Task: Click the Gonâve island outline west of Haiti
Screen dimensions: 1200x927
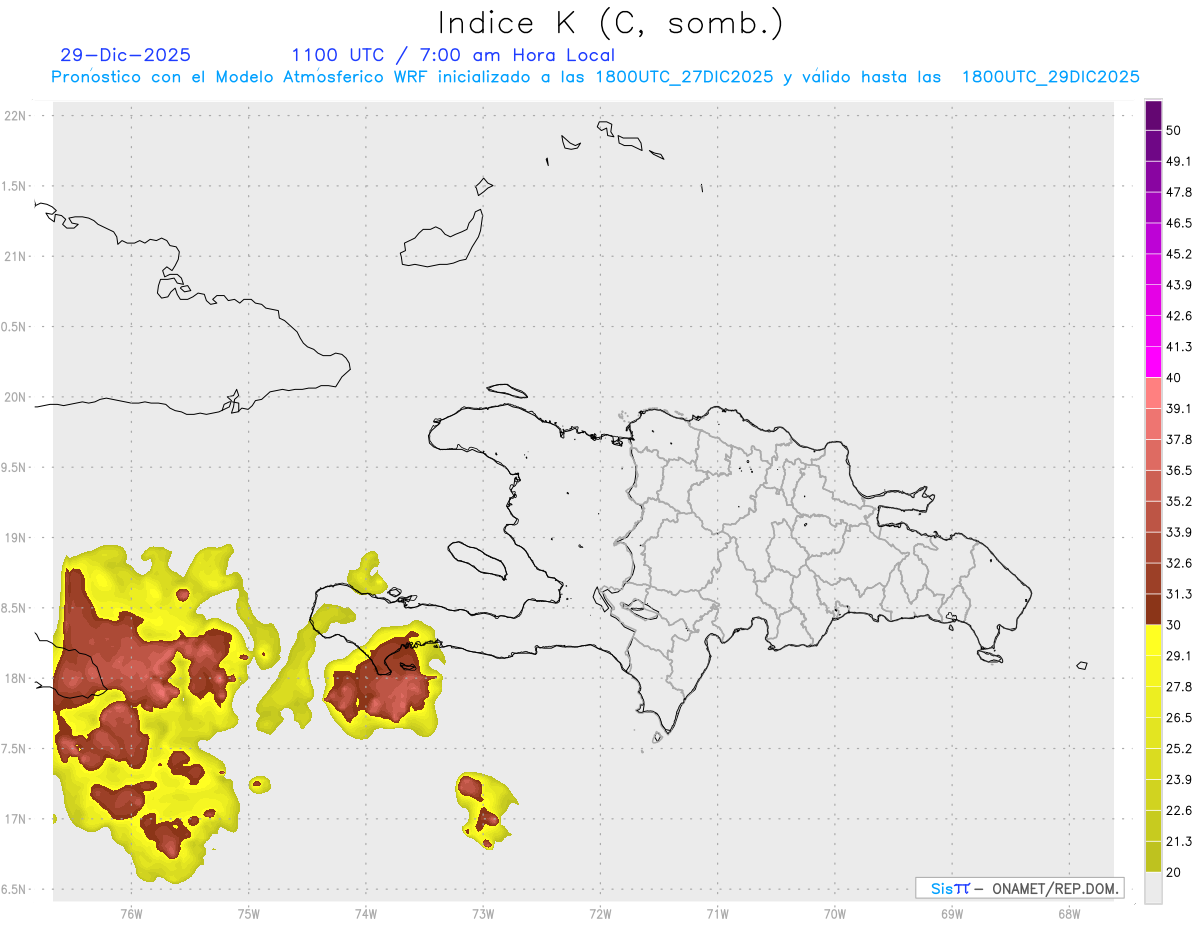Action: point(476,559)
